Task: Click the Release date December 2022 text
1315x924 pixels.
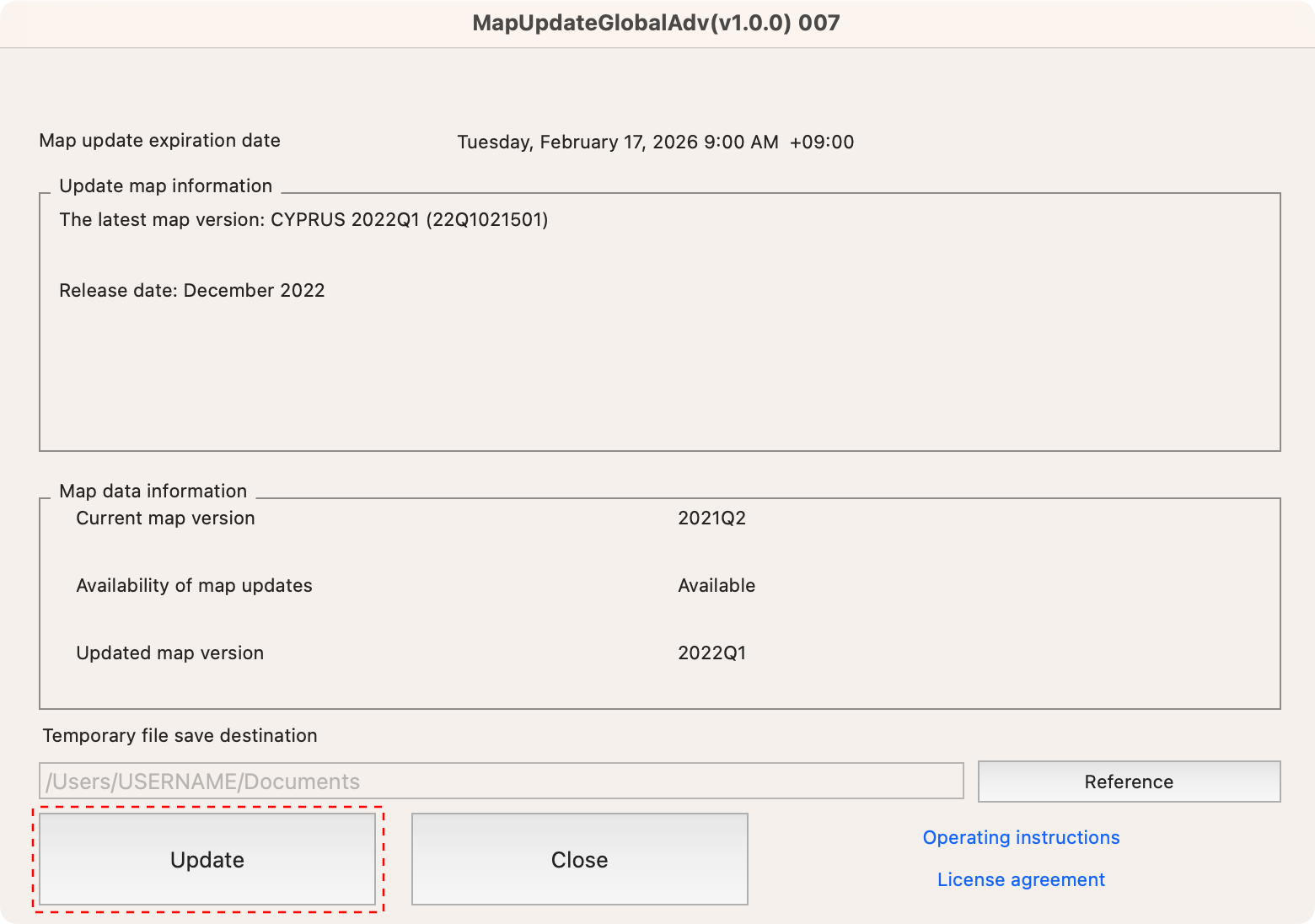Action: (192, 291)
